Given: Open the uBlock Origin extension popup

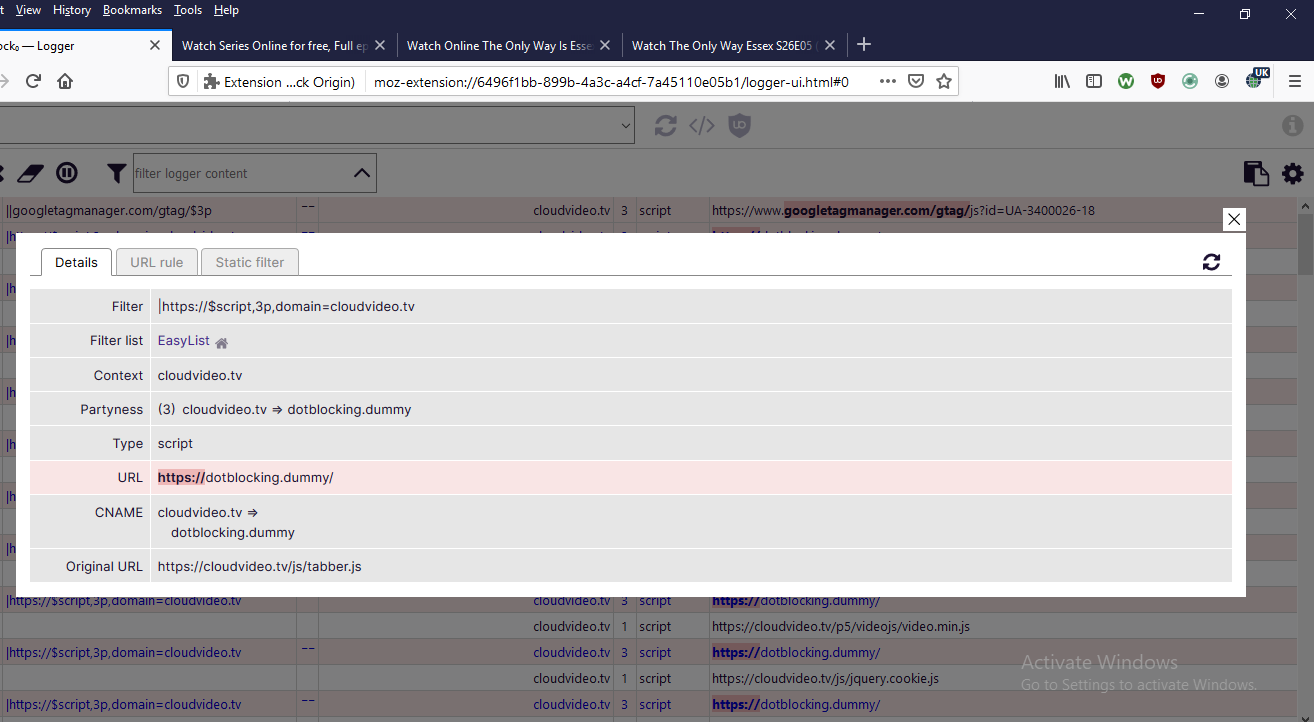Looking at the screenshot, I should pos(1158,81).
